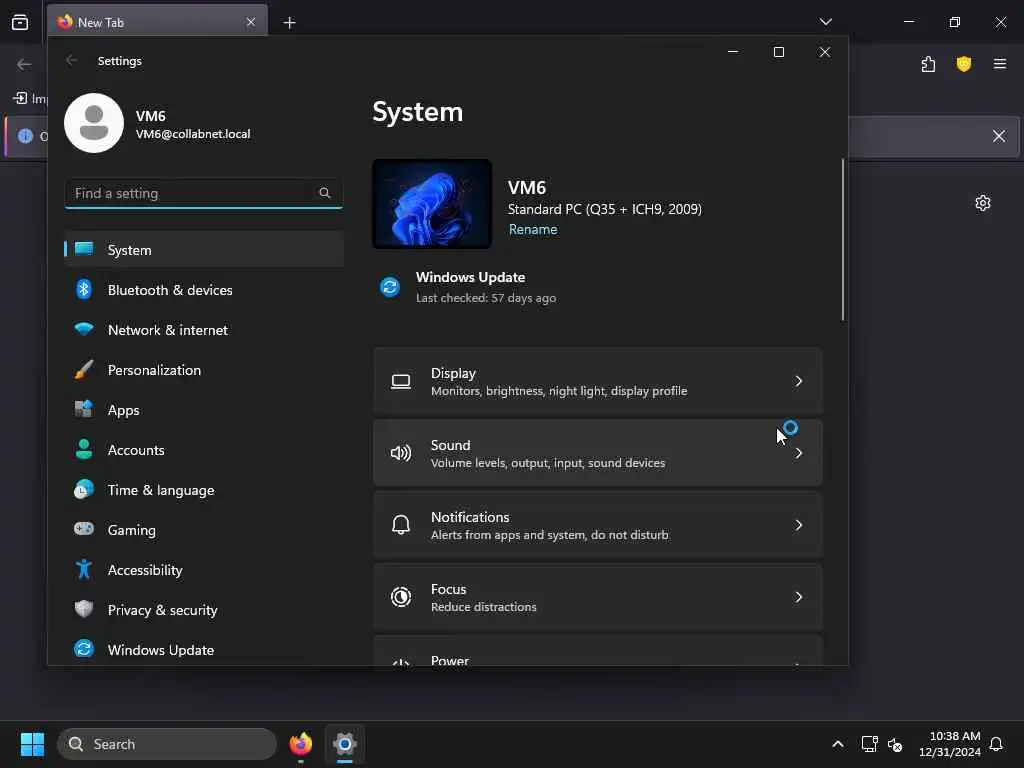This screenshot has height=768, width=1024.
Task: Open Display settings row
Action: (598, 381)
